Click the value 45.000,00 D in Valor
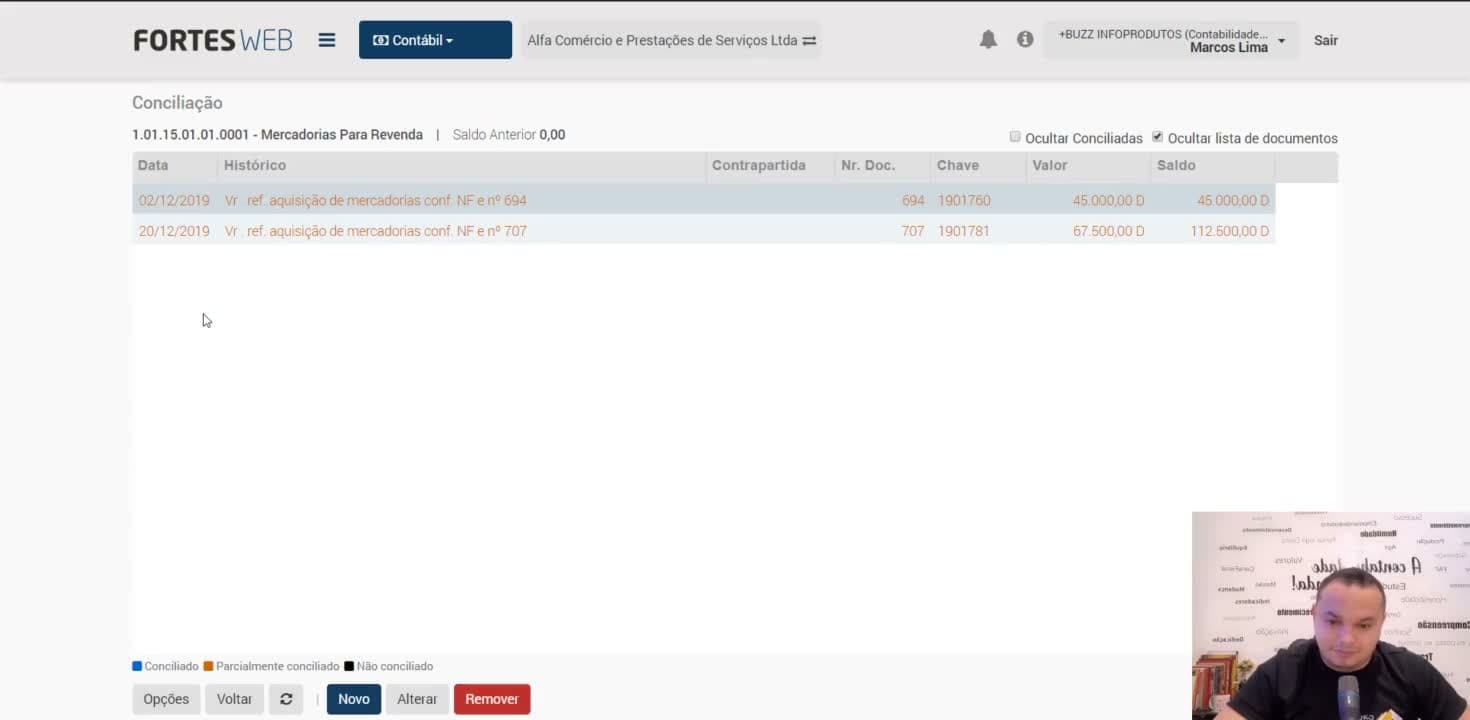The image size is (1470, 720). click(x=1108, y=200)
